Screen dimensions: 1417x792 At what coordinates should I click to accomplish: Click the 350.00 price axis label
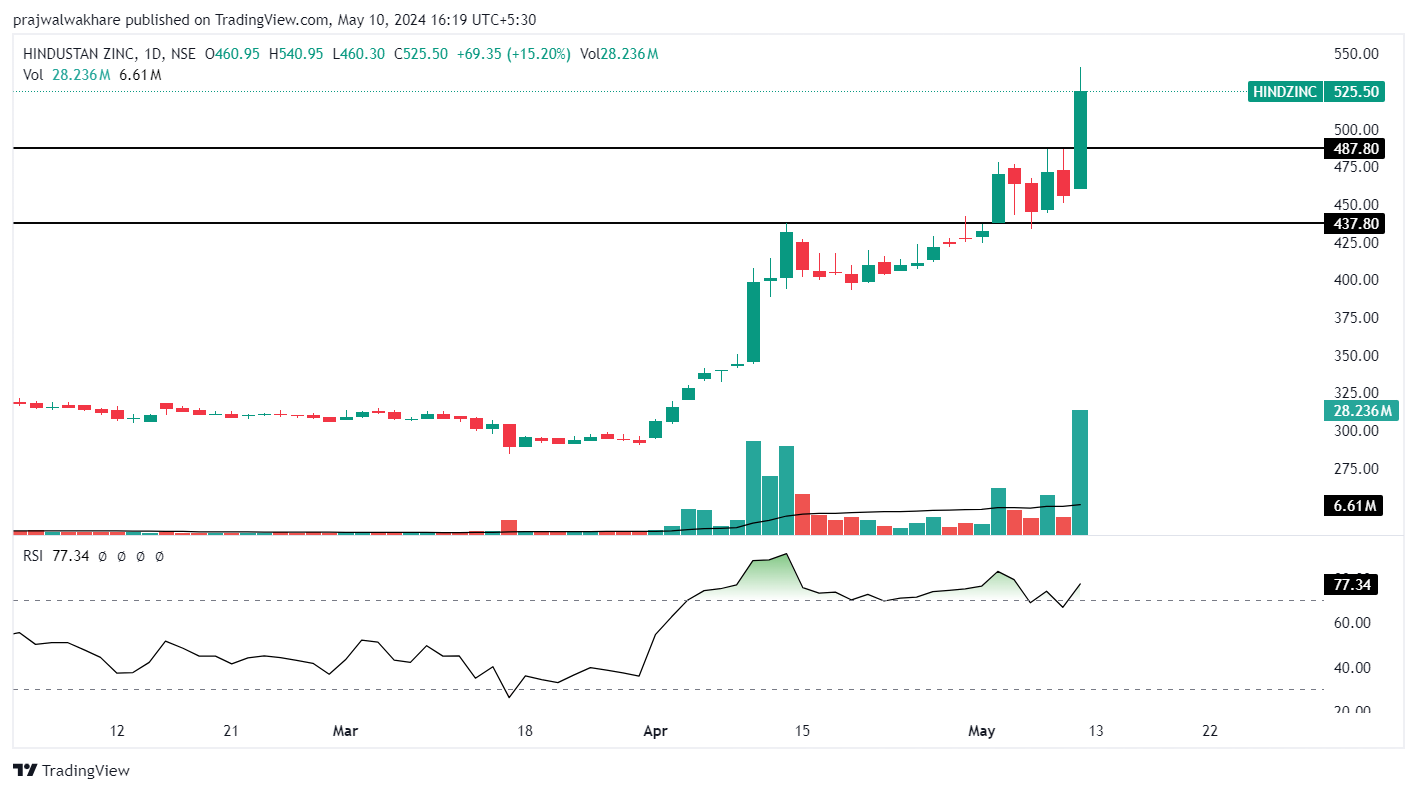point(1356,356)
